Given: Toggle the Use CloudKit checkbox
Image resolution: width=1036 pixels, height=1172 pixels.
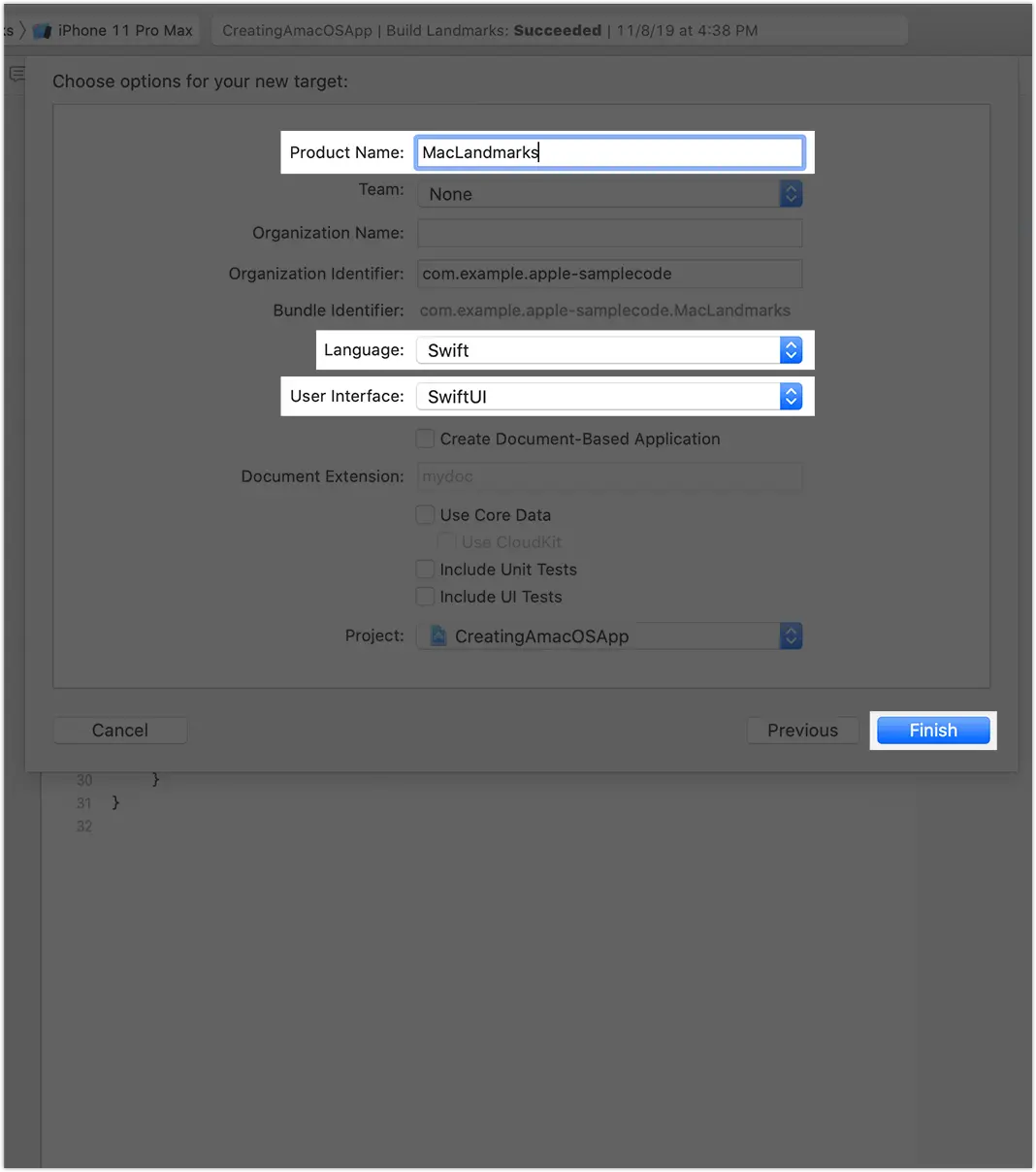Looking at the screenshot, I should point(446,541).
